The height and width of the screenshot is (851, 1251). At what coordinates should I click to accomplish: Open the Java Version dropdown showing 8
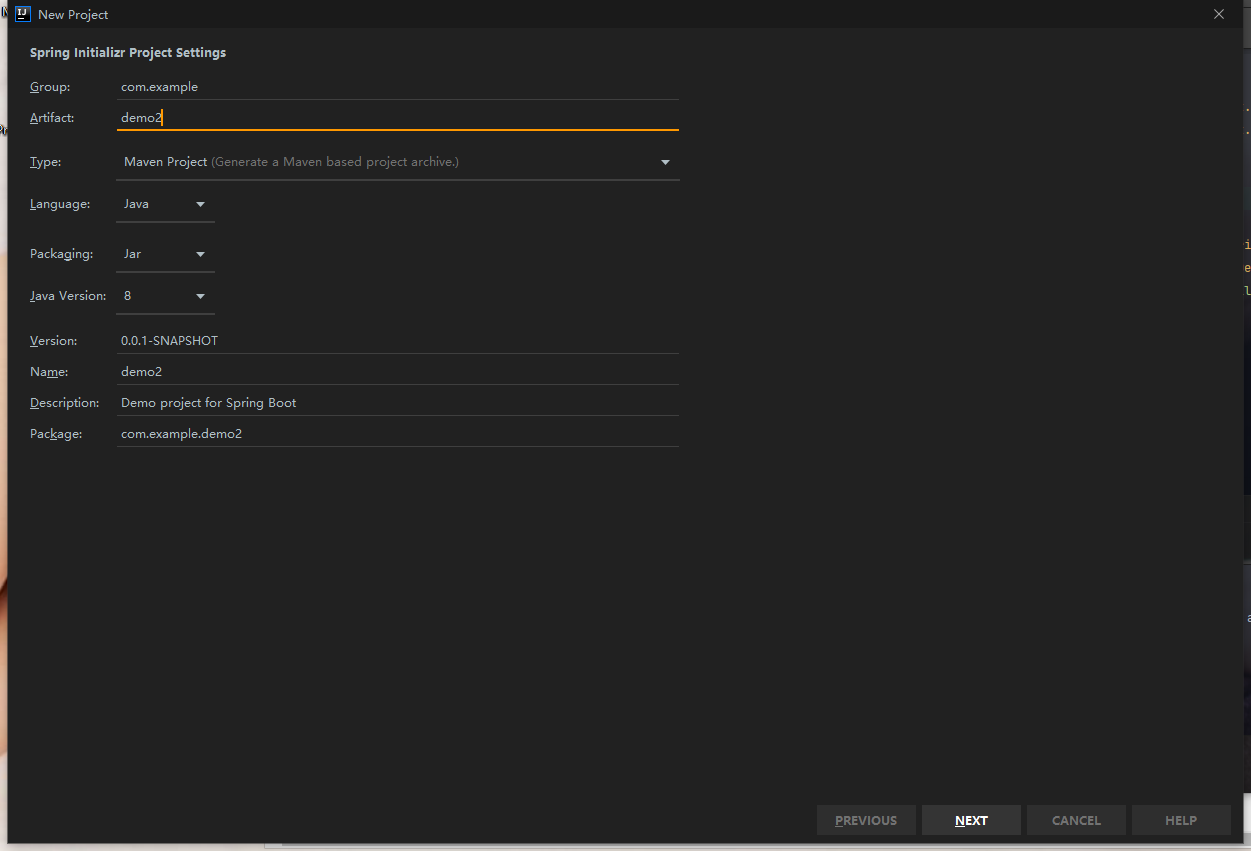pyautogui.click(x=165, y=296)
